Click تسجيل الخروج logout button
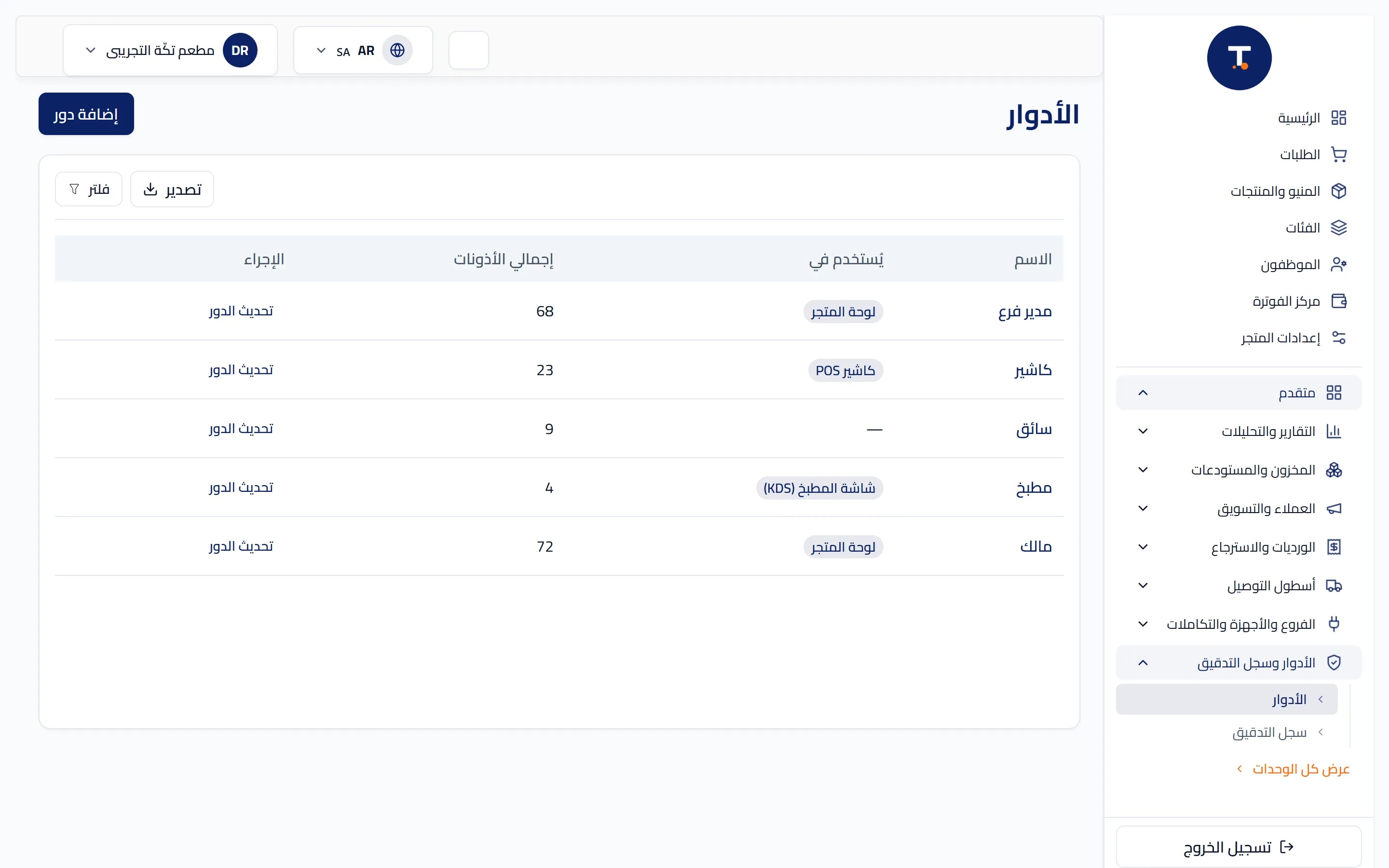Screen dimensions: 1389x868 tap(1239, 847)
